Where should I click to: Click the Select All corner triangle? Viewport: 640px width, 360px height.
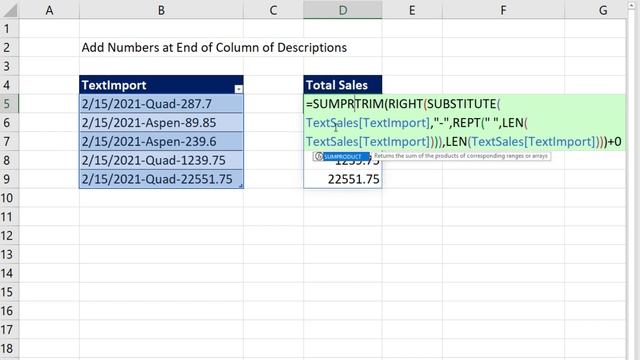tap(10, 10)
